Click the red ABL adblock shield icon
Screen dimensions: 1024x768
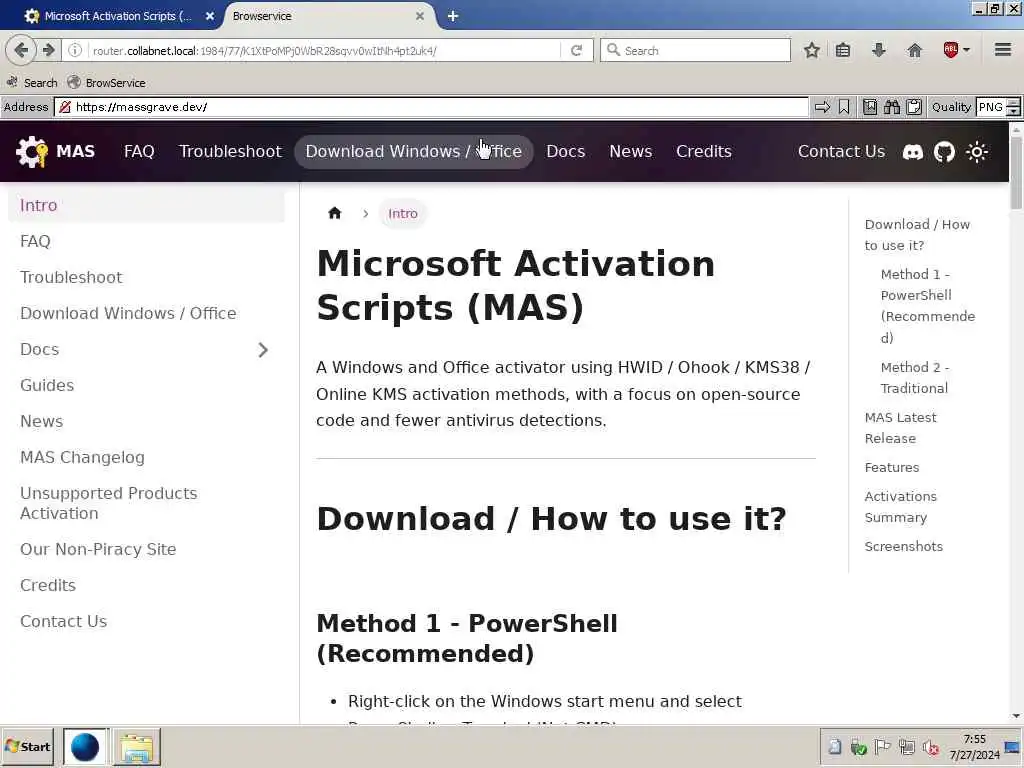pyautogui.click(x=950, y=50)
